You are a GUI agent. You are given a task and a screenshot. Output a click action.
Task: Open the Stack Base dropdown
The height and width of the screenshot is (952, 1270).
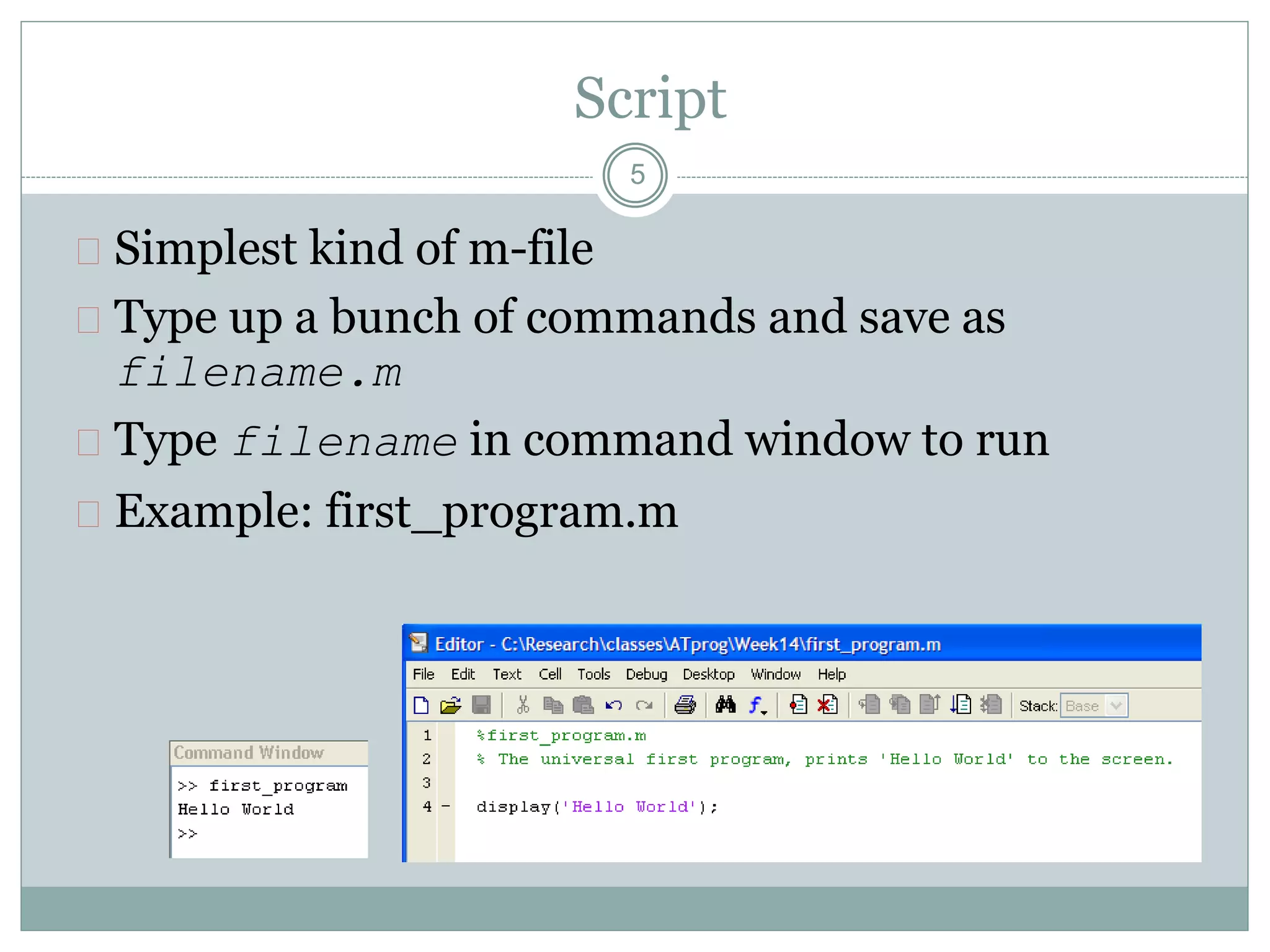coord(1094,706)
